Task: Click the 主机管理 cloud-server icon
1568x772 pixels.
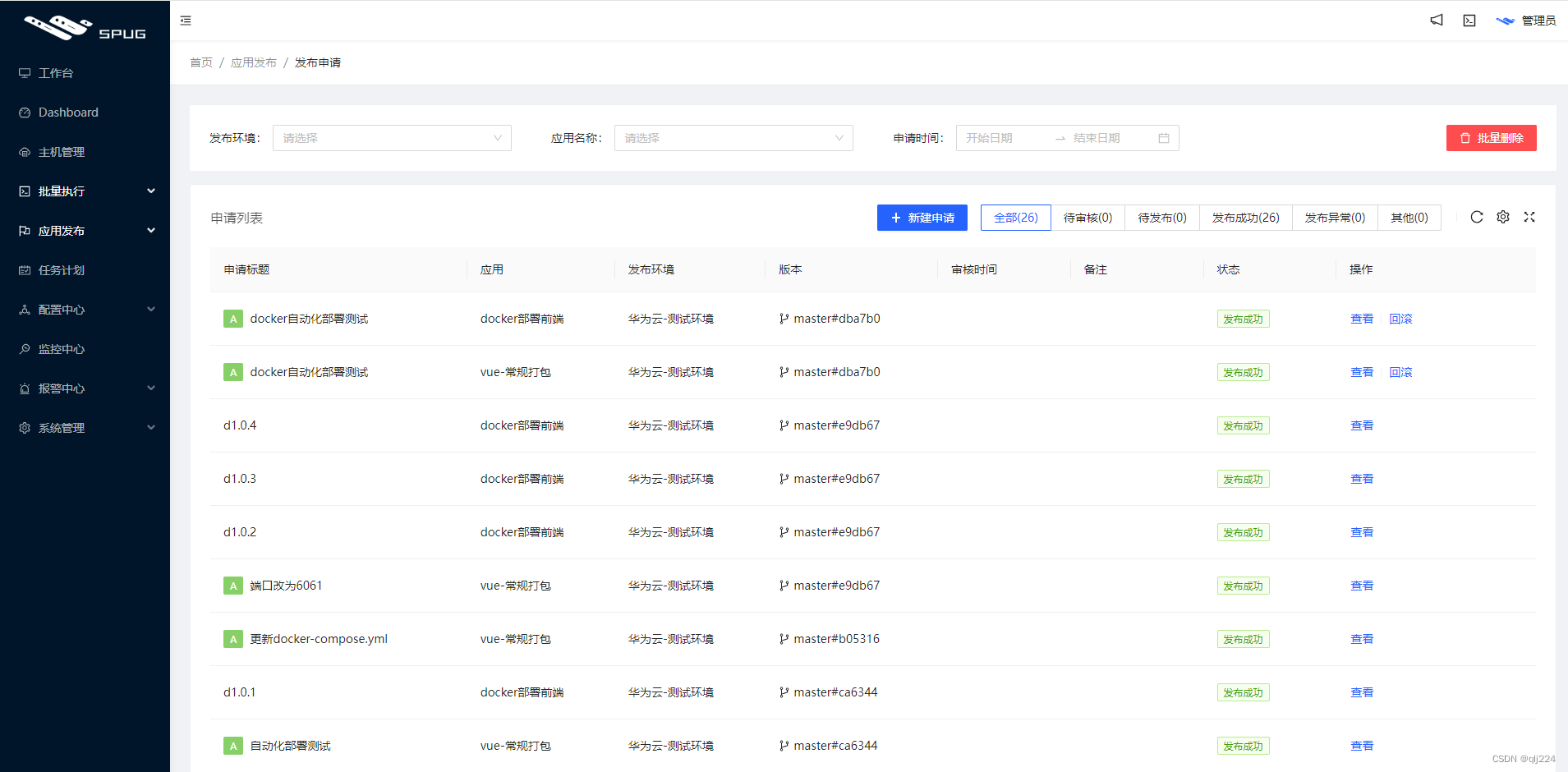Action: click(x=25, y=152)
